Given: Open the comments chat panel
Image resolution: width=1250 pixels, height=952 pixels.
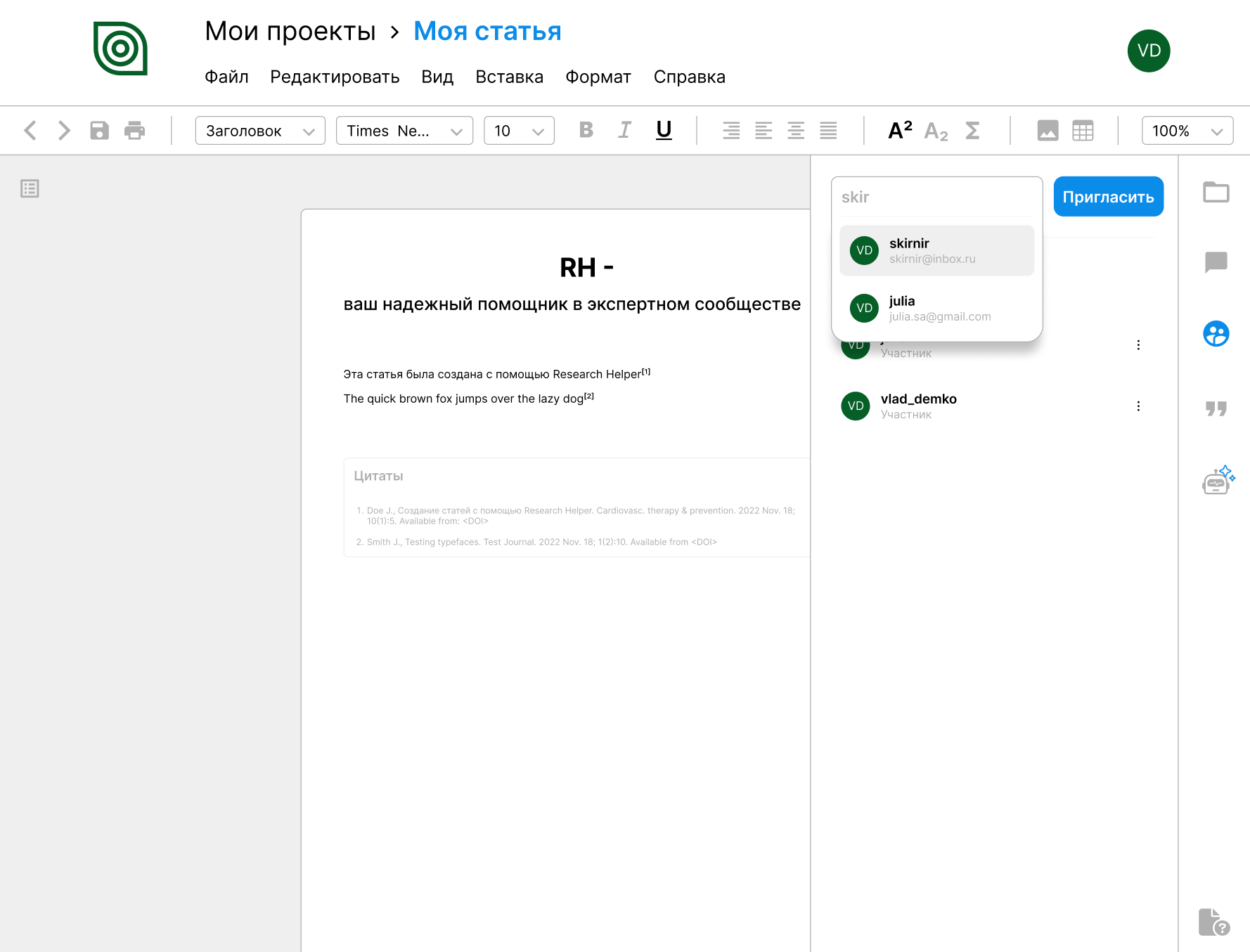Looking at the screenshot, I should click(1216, 262).
